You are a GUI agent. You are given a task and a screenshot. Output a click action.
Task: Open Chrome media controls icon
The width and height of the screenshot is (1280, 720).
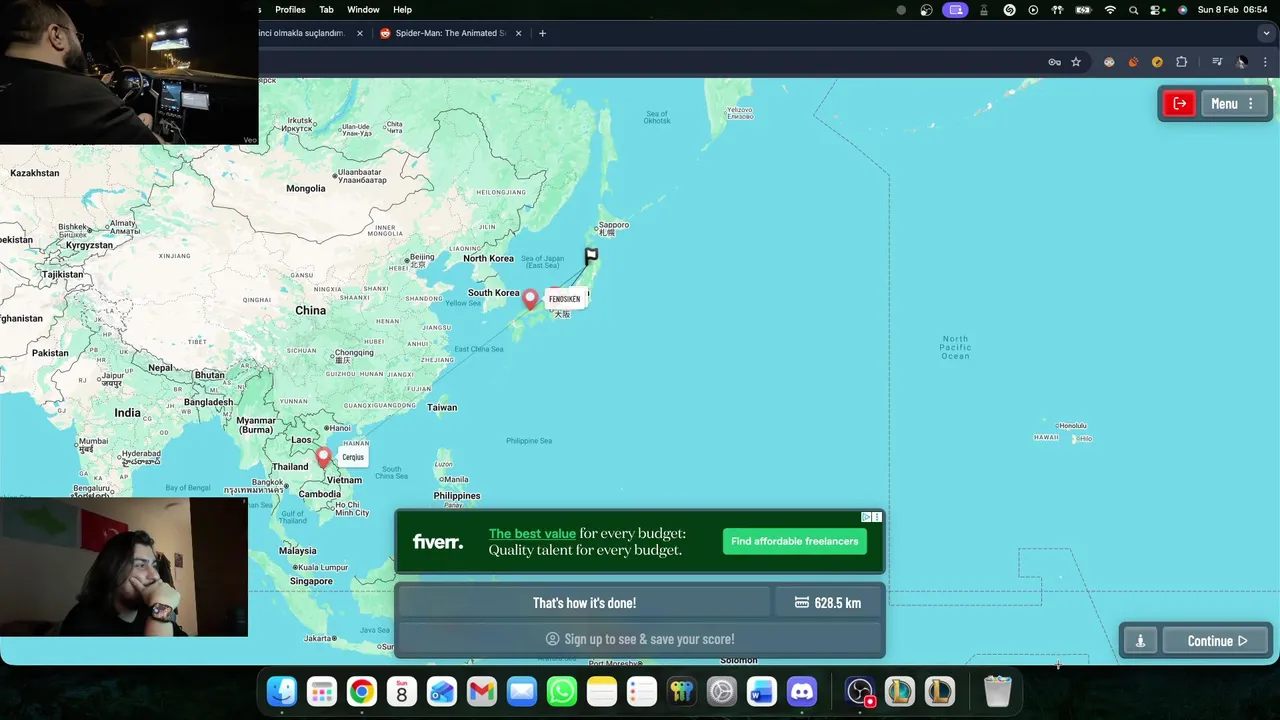[x=1217, y=62]
